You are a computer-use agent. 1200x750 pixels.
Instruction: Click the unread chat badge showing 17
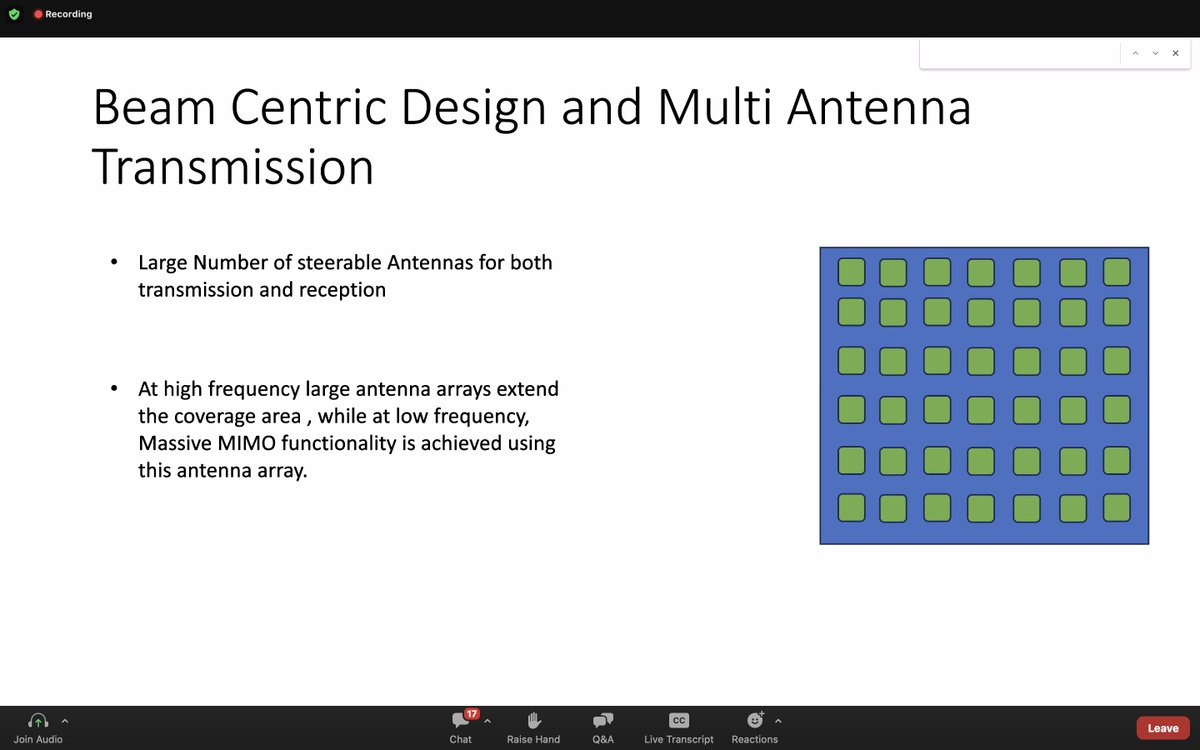pyautogui.click(x=472, y=713)
